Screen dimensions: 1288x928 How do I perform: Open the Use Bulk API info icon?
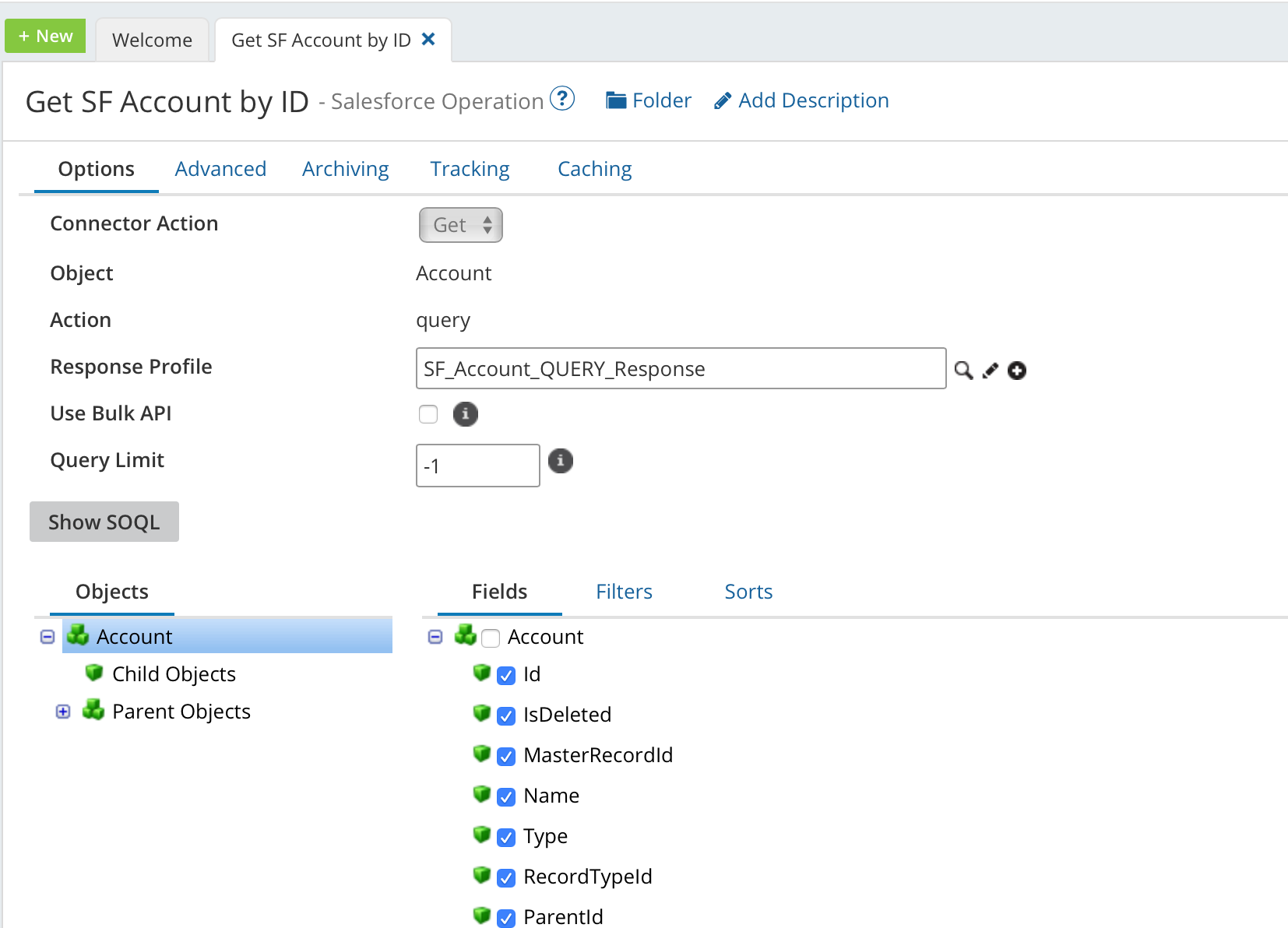click(465, 414)
